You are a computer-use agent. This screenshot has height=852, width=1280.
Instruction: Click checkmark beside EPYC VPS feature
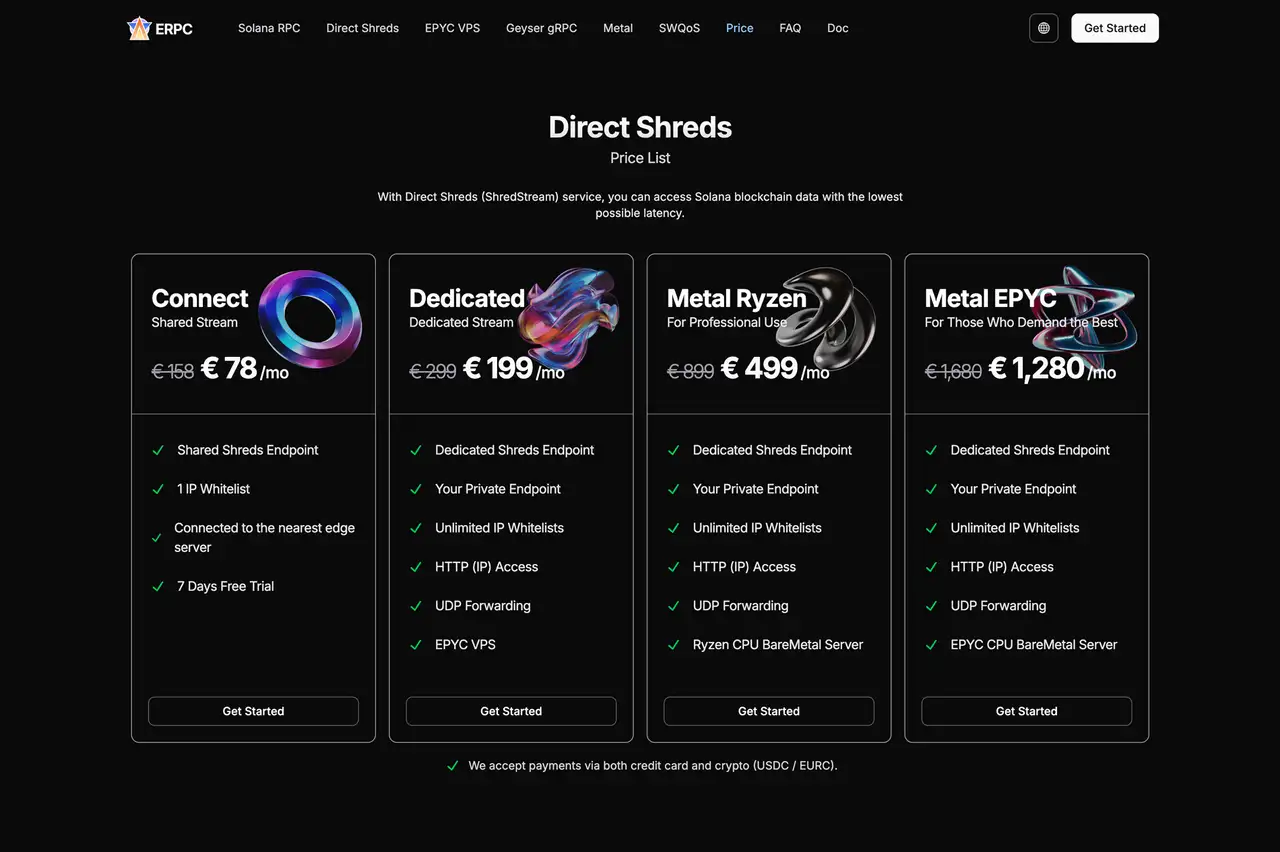(416, 645)
